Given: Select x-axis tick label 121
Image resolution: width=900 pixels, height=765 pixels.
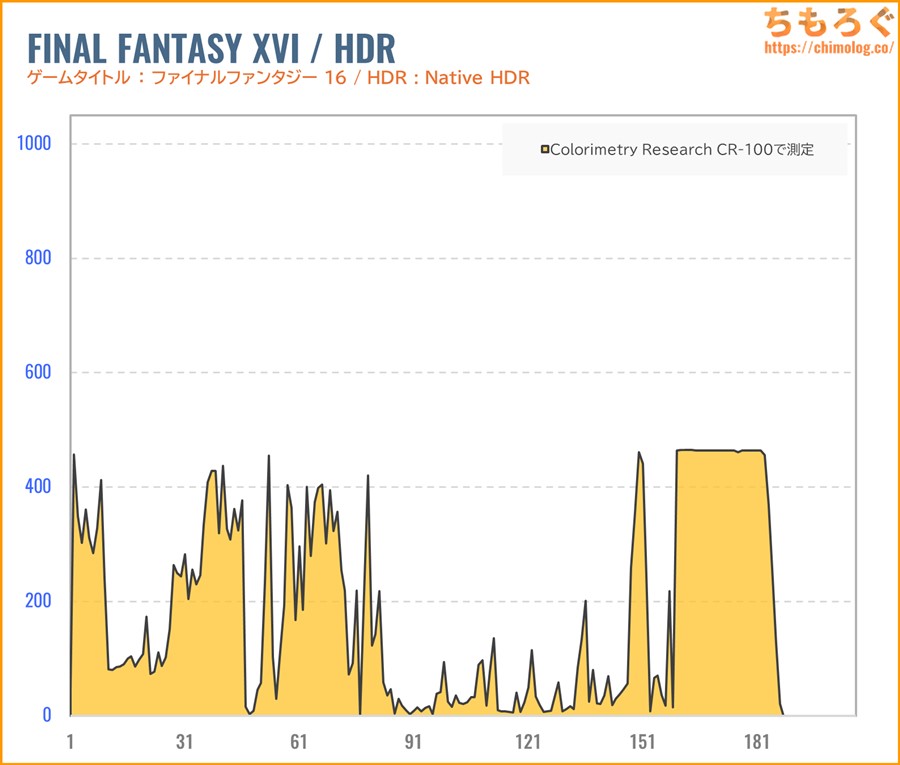Looking at the screenshot, I should (528, 742).
